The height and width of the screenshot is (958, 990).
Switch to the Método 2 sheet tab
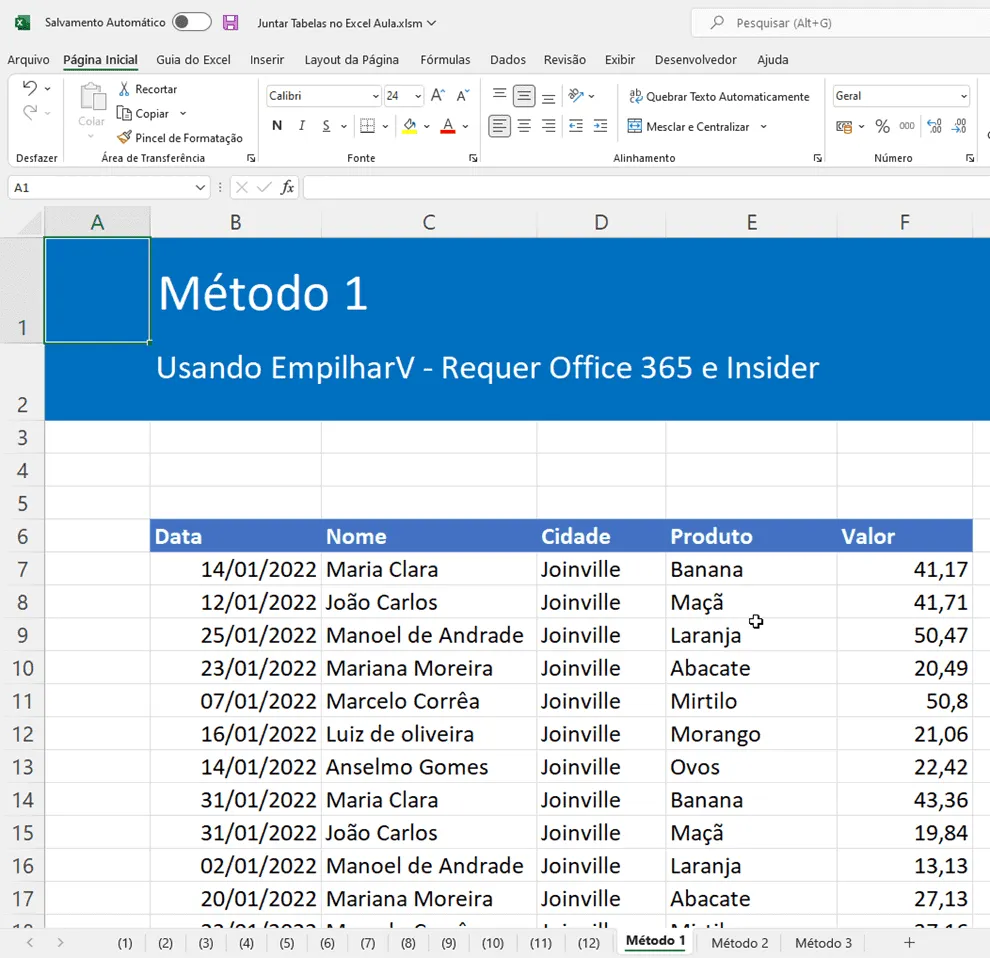point(739,943)
